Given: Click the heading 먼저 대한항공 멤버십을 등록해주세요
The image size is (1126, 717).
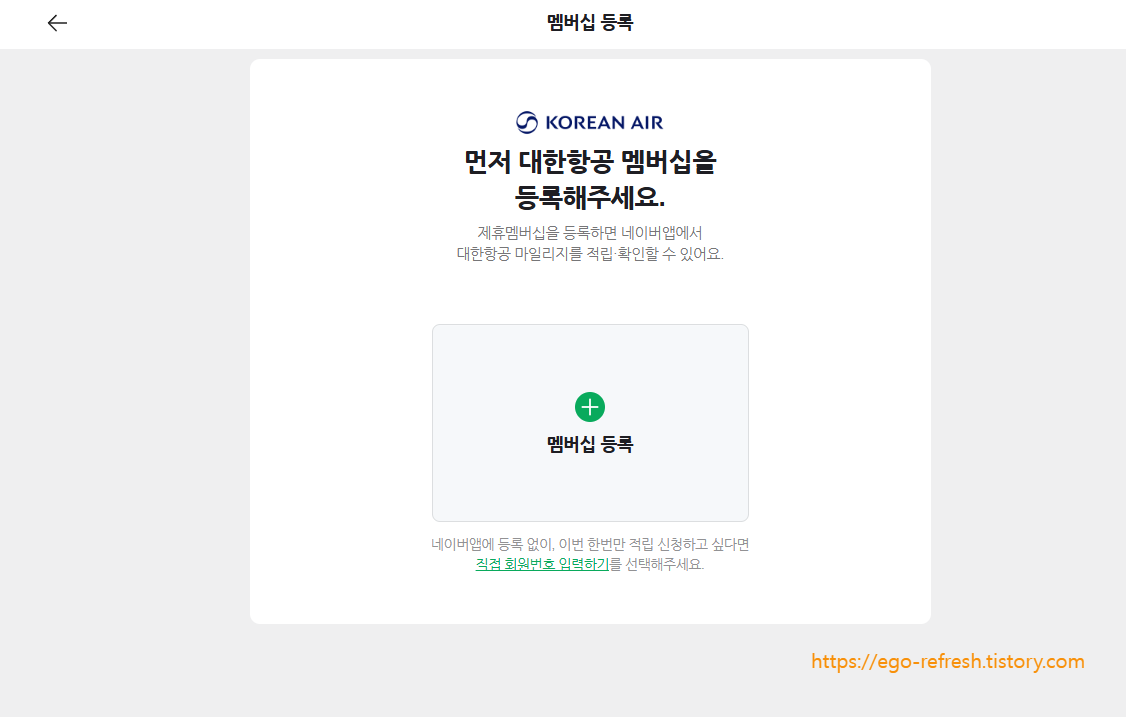Looking at the screenshot, I should [590, 180].
